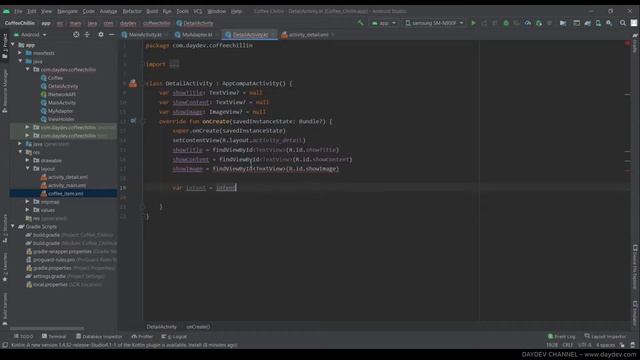640x360 pixels.
Task: Open the Profiler tool window
Action: tap(142, 336)
